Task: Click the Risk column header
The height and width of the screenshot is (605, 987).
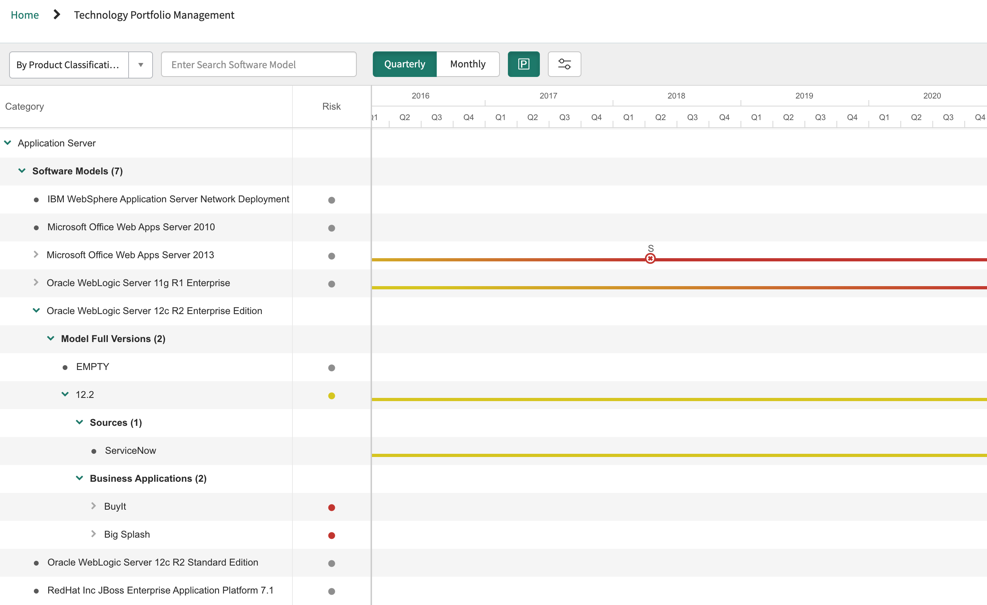Action: pos(332,106)
